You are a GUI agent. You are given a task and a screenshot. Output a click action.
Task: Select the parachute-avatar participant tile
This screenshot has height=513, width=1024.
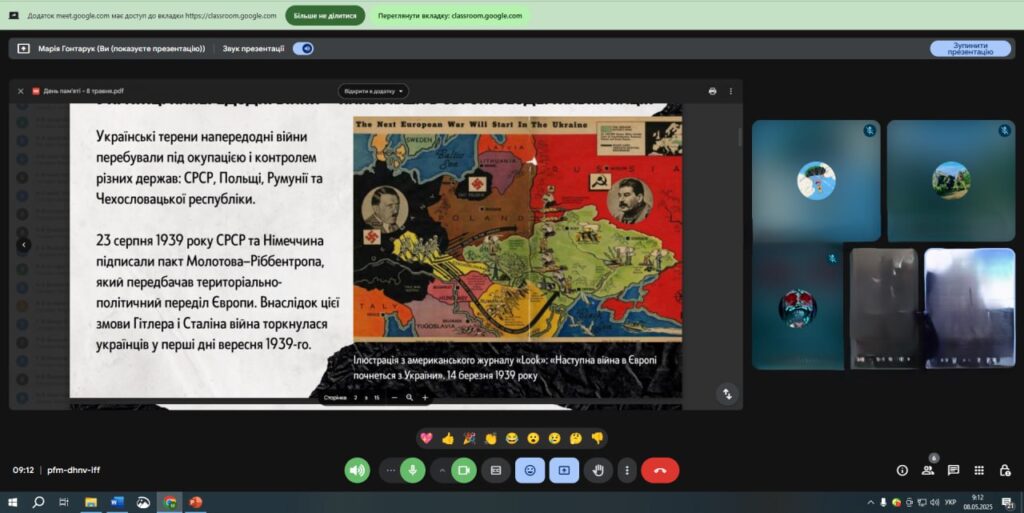click(816, 181)
